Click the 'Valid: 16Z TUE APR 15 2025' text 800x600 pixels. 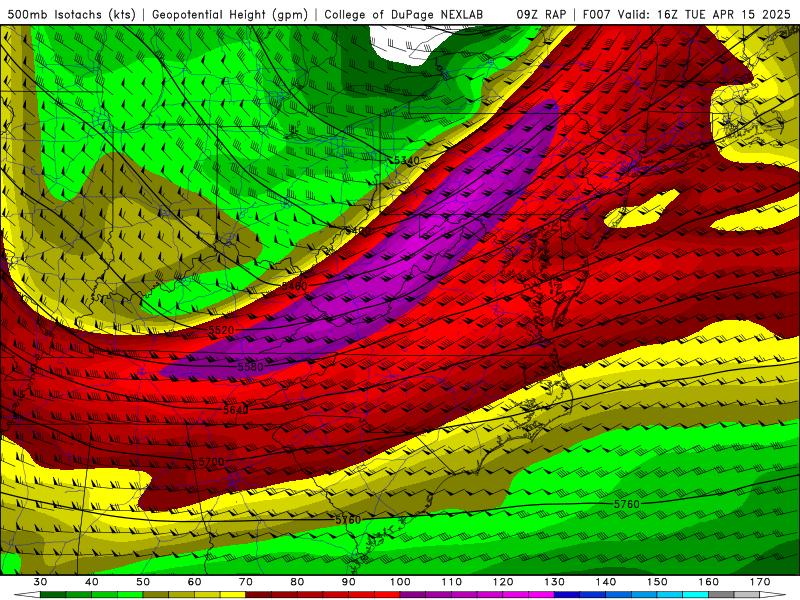click(x=704, y=15)
